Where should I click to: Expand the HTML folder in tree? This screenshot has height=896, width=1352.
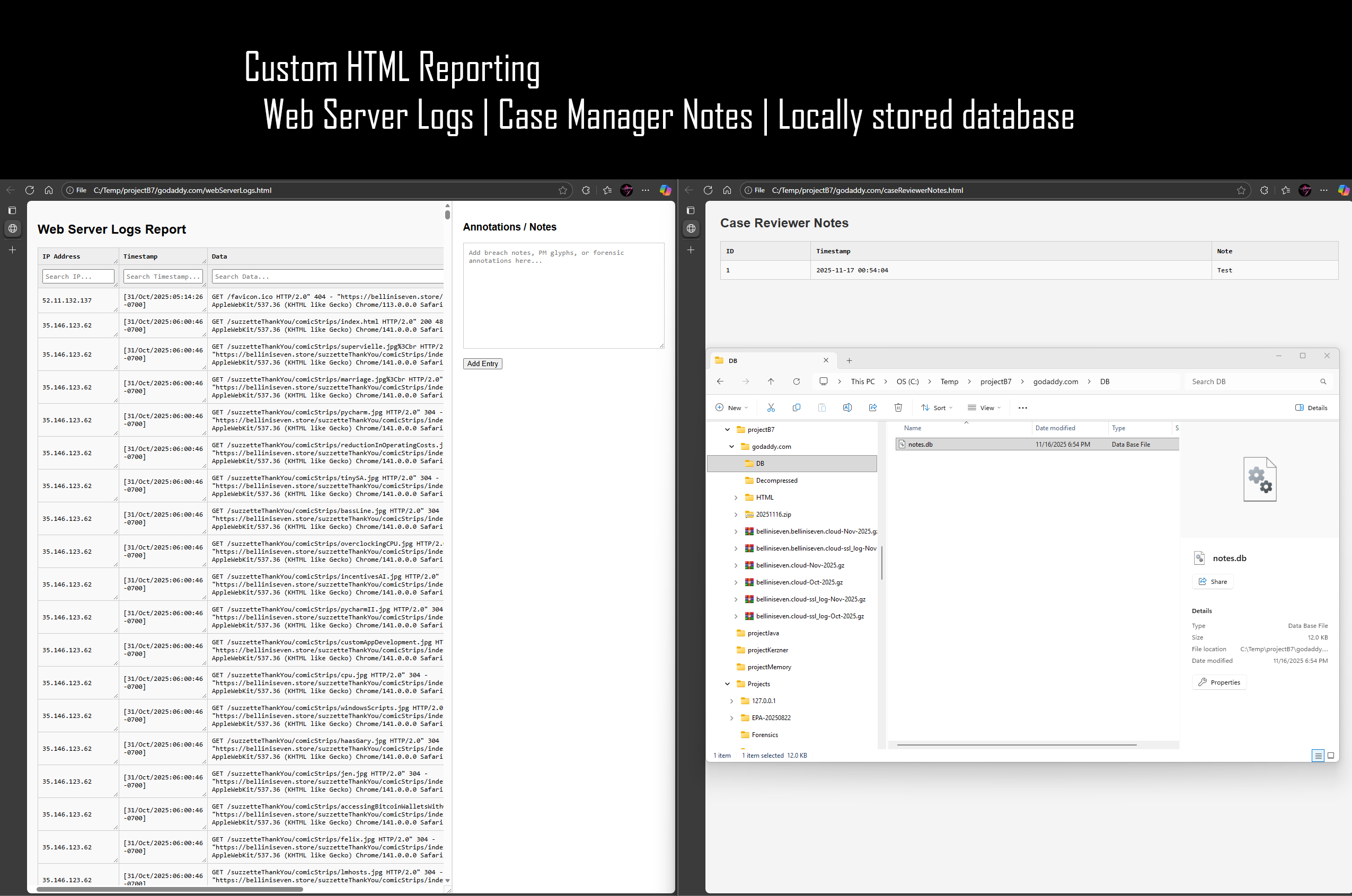[x=736, y=498]
